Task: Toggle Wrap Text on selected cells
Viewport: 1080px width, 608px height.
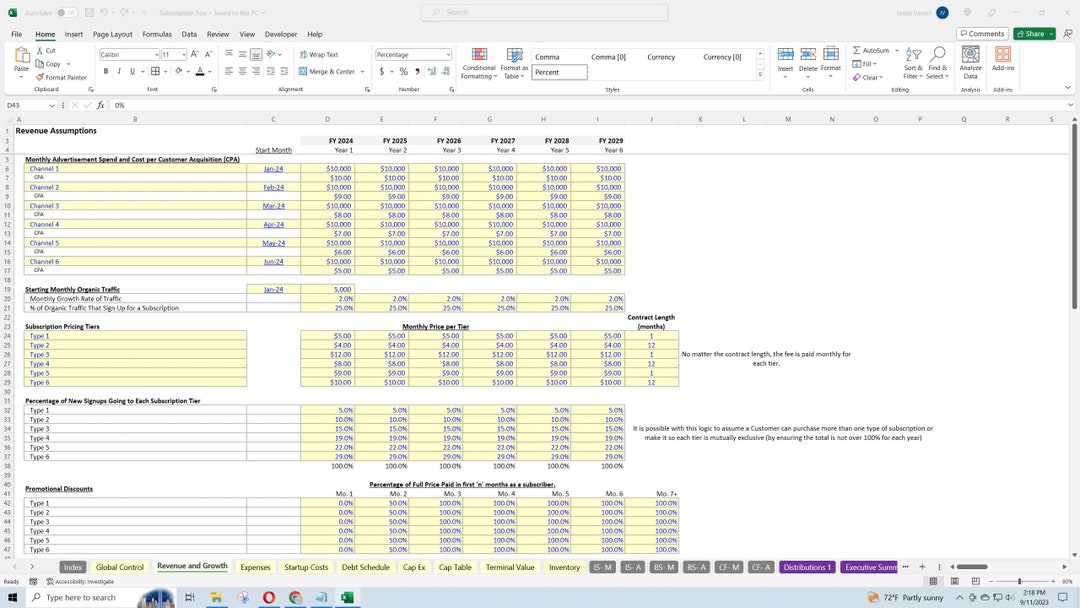Action: tap(317, 54)
